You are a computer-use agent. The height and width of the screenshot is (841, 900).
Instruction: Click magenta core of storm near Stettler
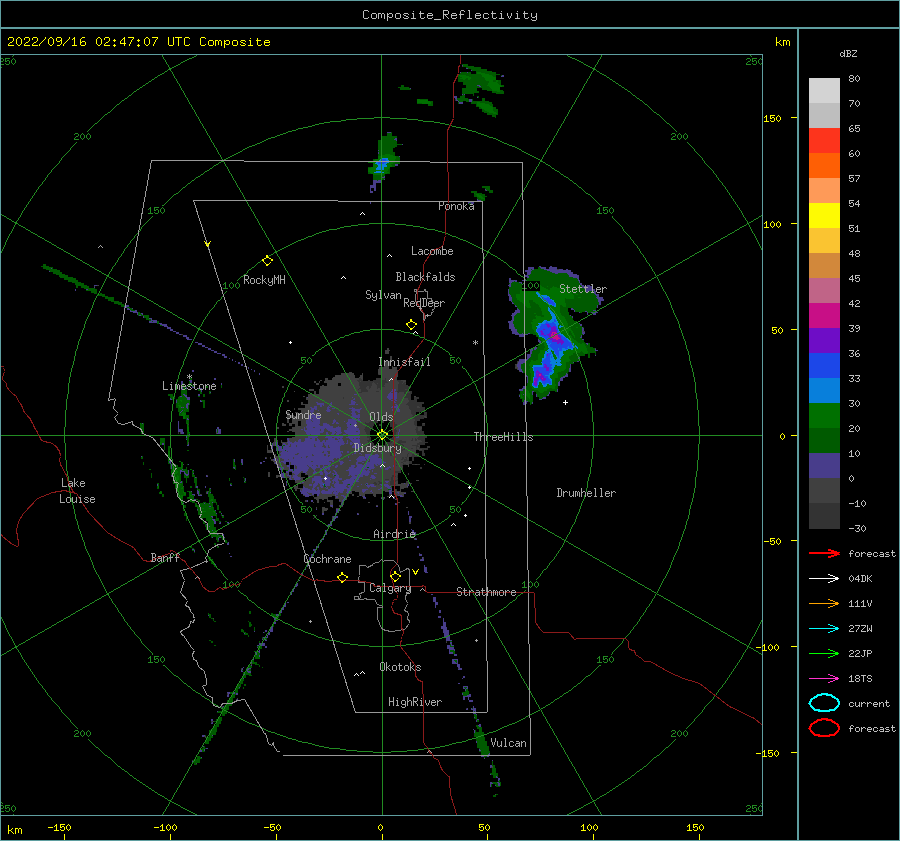coord(554,335)
